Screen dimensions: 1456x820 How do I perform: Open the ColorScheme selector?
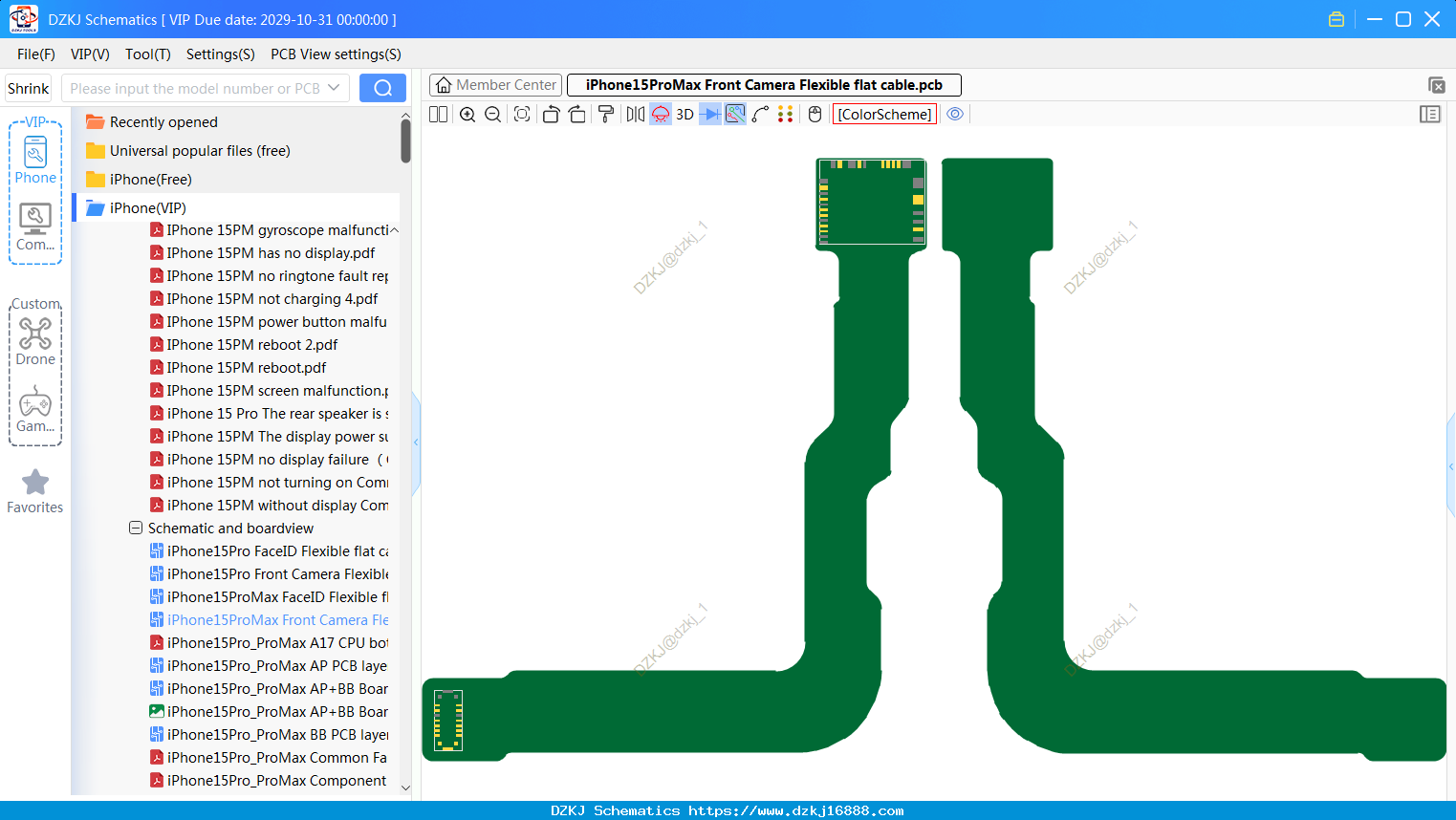point(884,115)
